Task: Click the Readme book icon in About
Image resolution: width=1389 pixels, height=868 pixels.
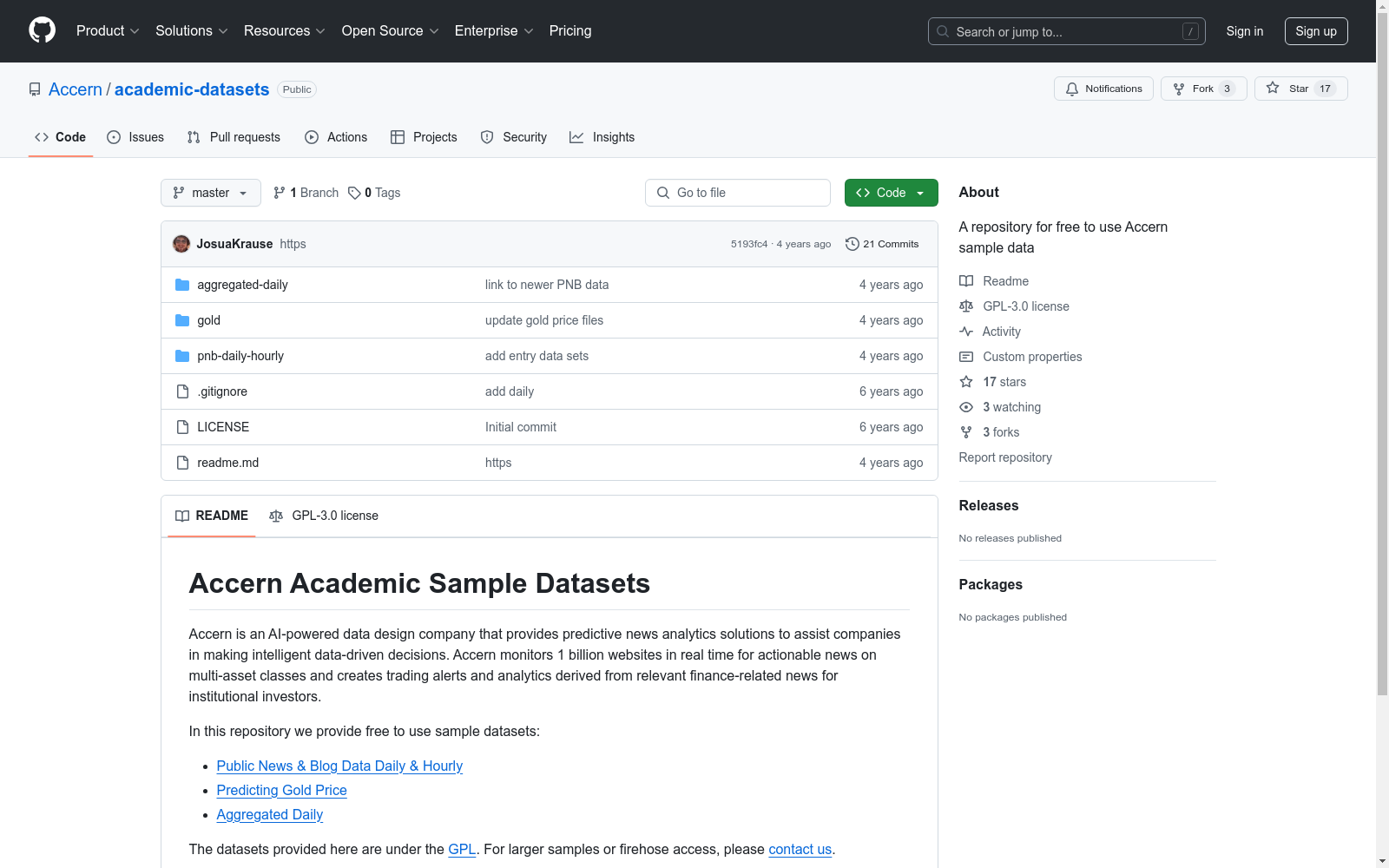Action: [x=966, y=281]
